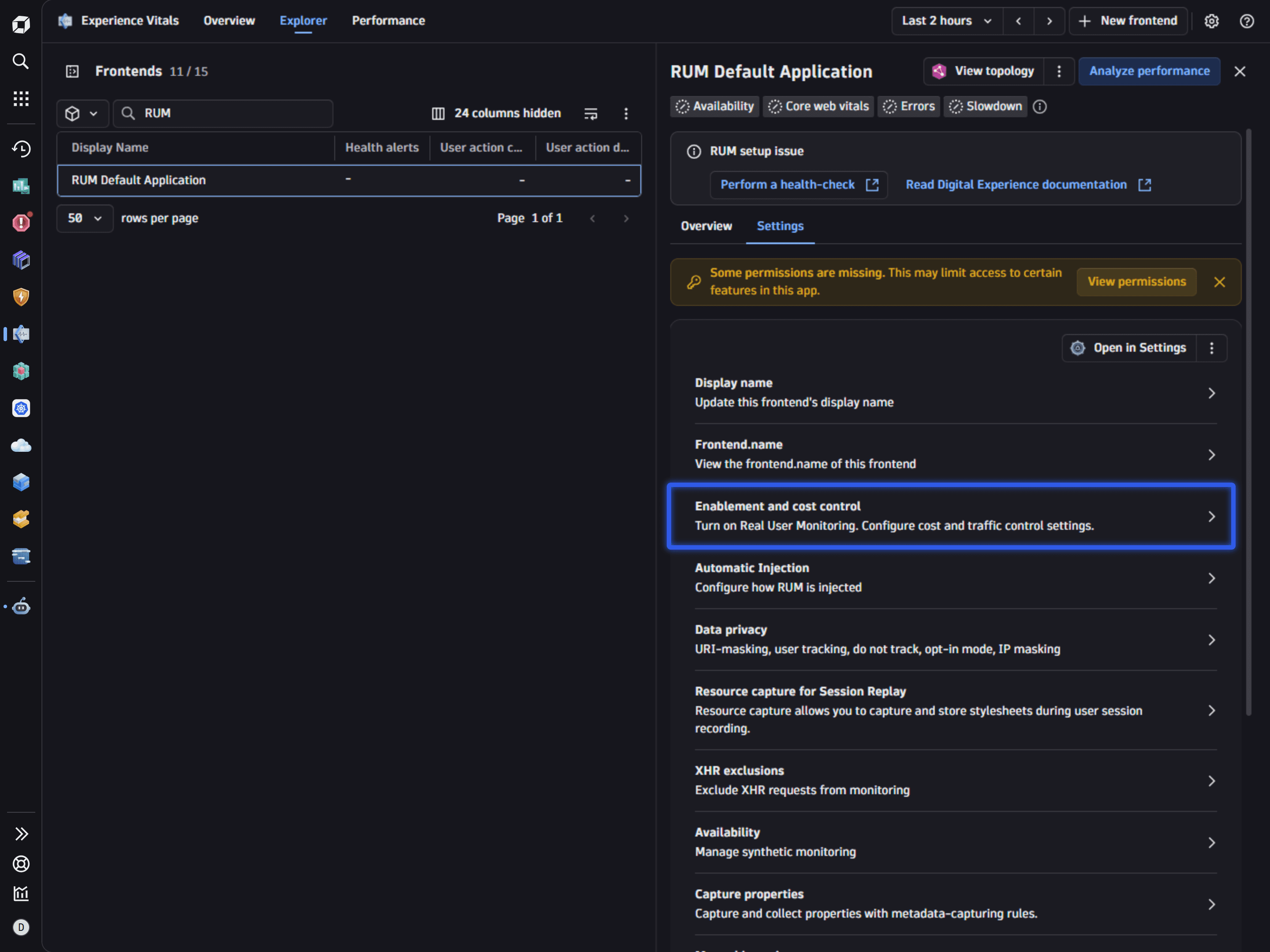Switch to the Overview tab in details panel
The height and width of the screenshot is (952, 1270).
coord(706,226)
